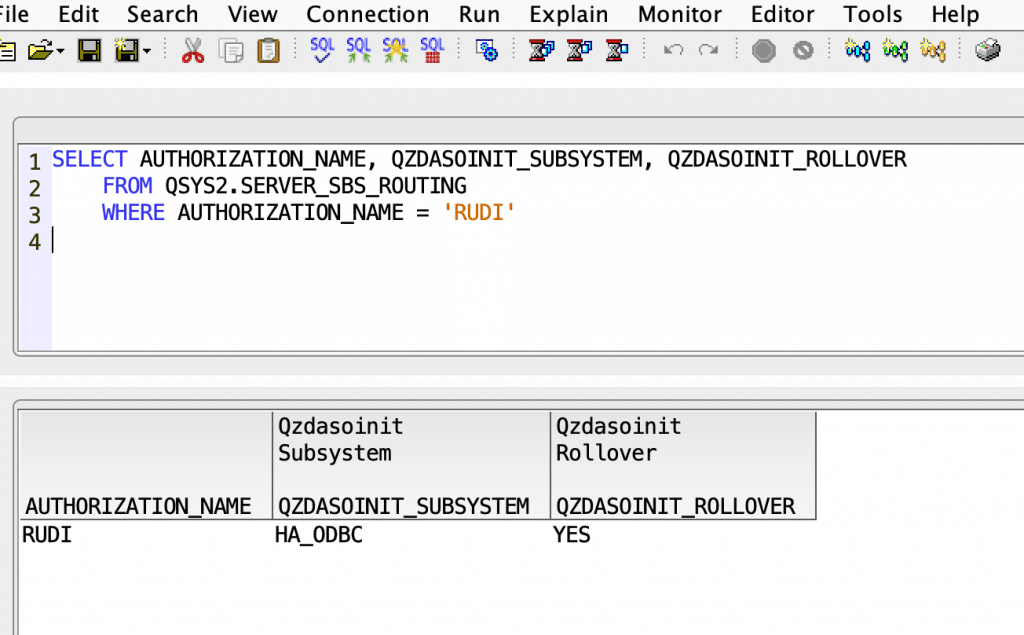The image size is (1024, 635).
Task: Click the Print icon in toolbar
Action: pos(988,51)
